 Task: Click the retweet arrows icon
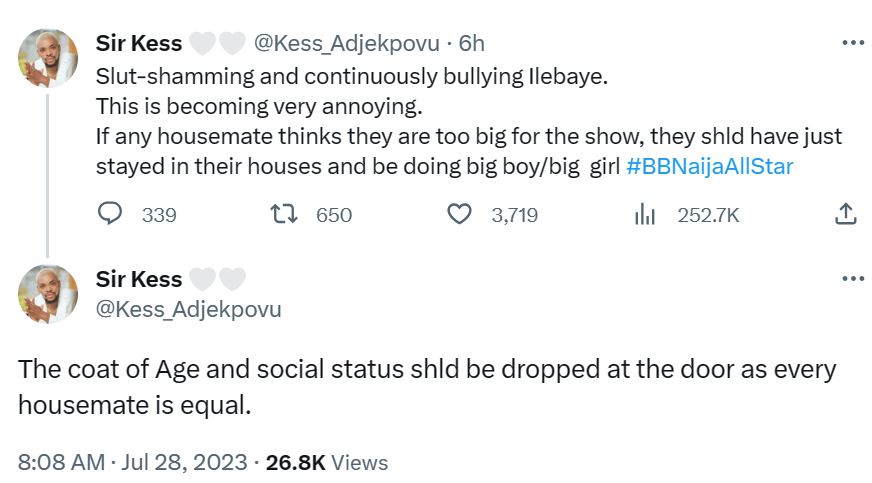[x=285, y=214]
